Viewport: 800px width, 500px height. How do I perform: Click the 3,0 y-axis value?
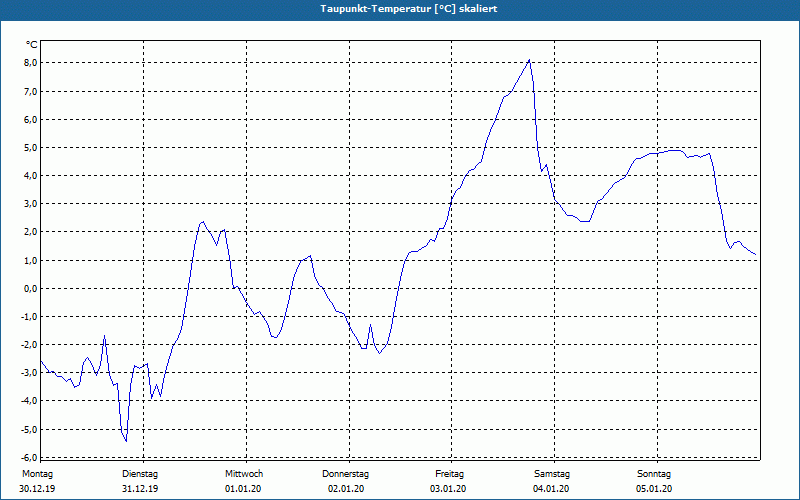(x=30, y=204)
